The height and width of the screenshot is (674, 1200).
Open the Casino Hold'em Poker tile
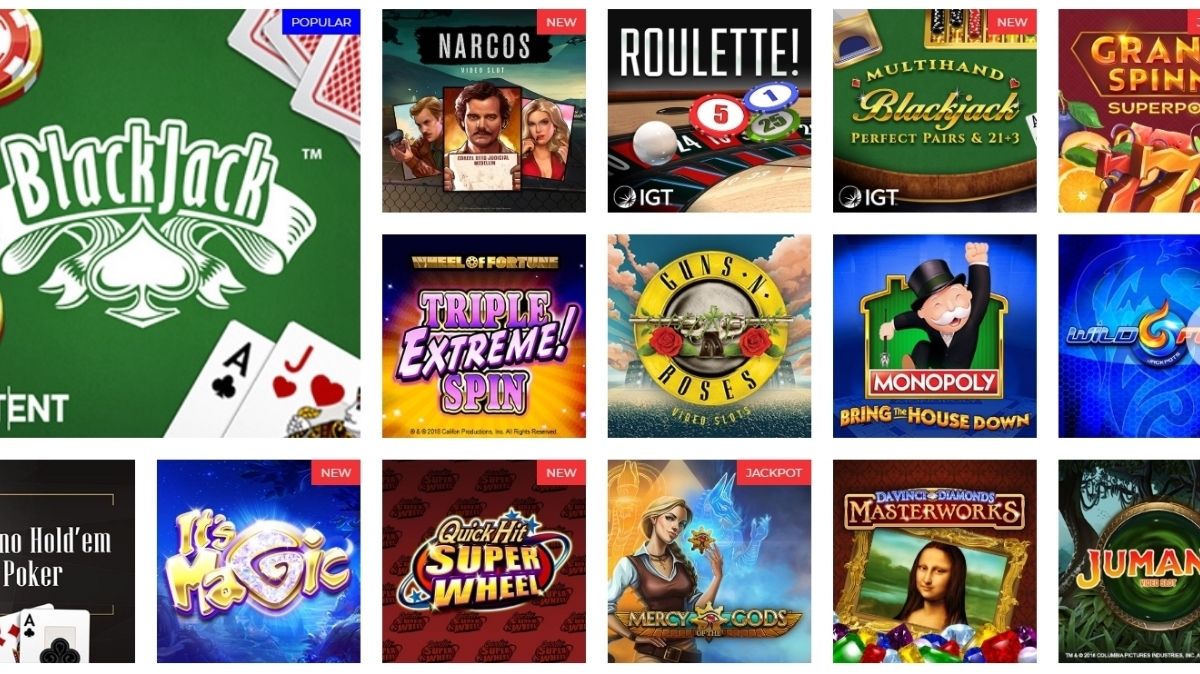pos(67,561)
